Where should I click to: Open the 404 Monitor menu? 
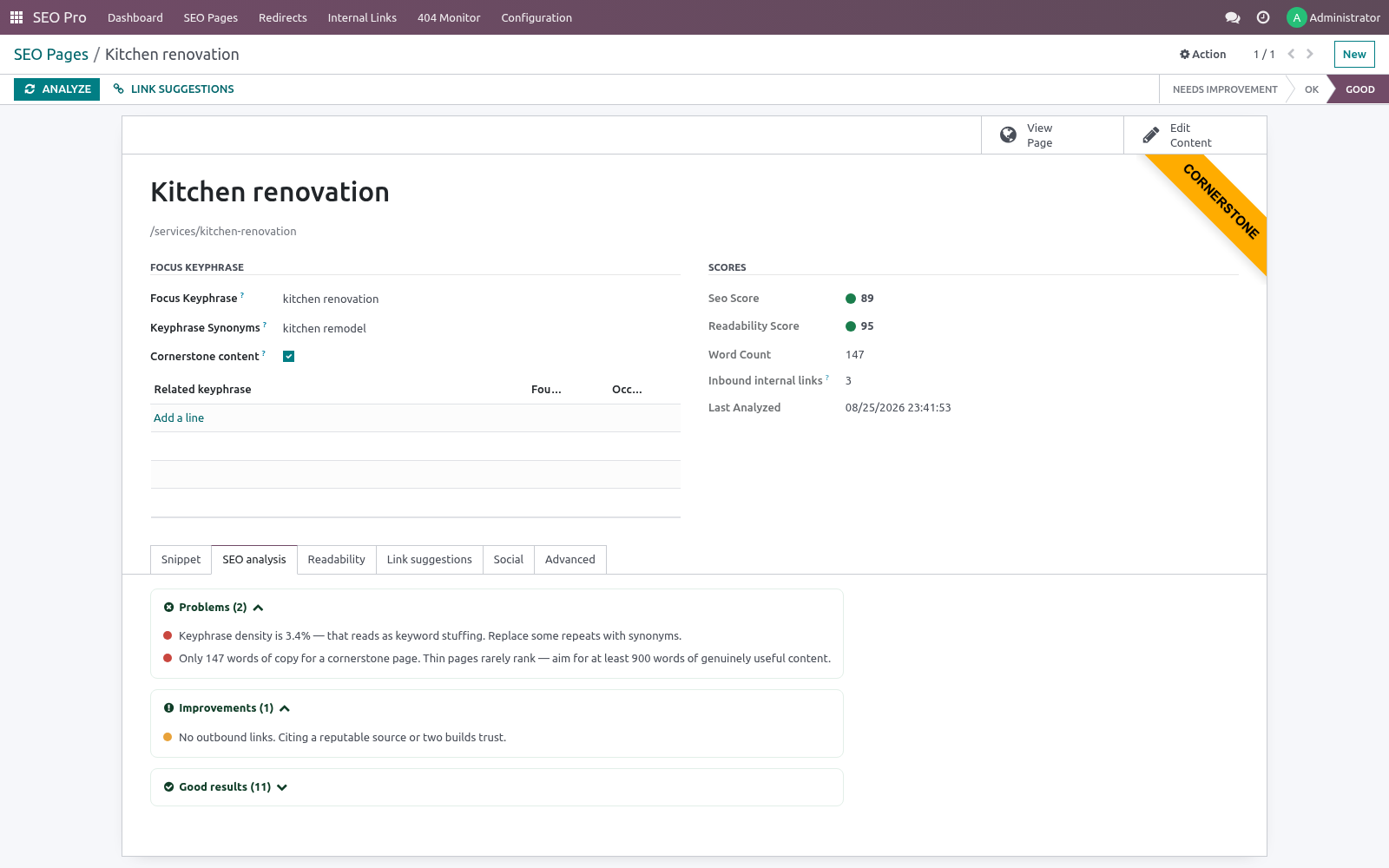449,17
